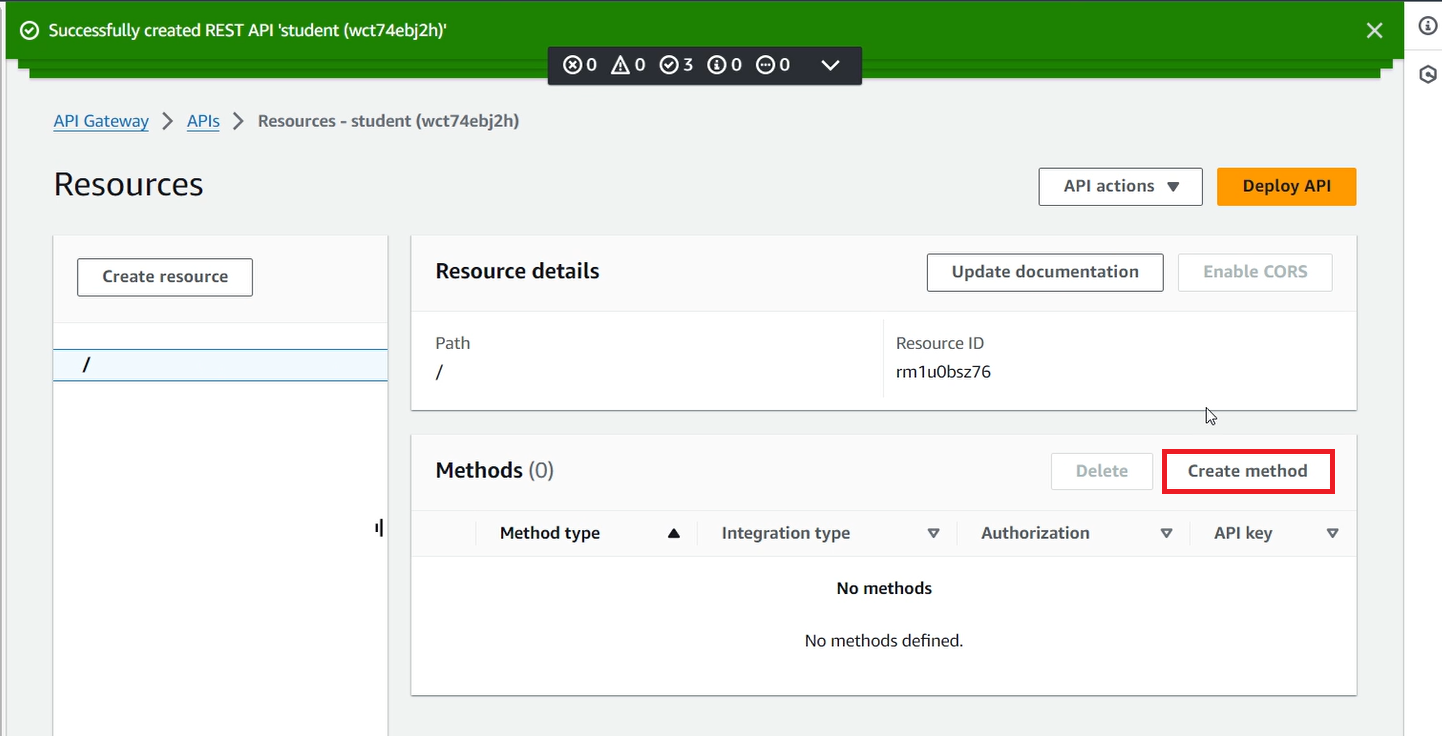Open the Integration type column filter dropdown
This screenshot has height=736, width=1442.
point(934,533)
